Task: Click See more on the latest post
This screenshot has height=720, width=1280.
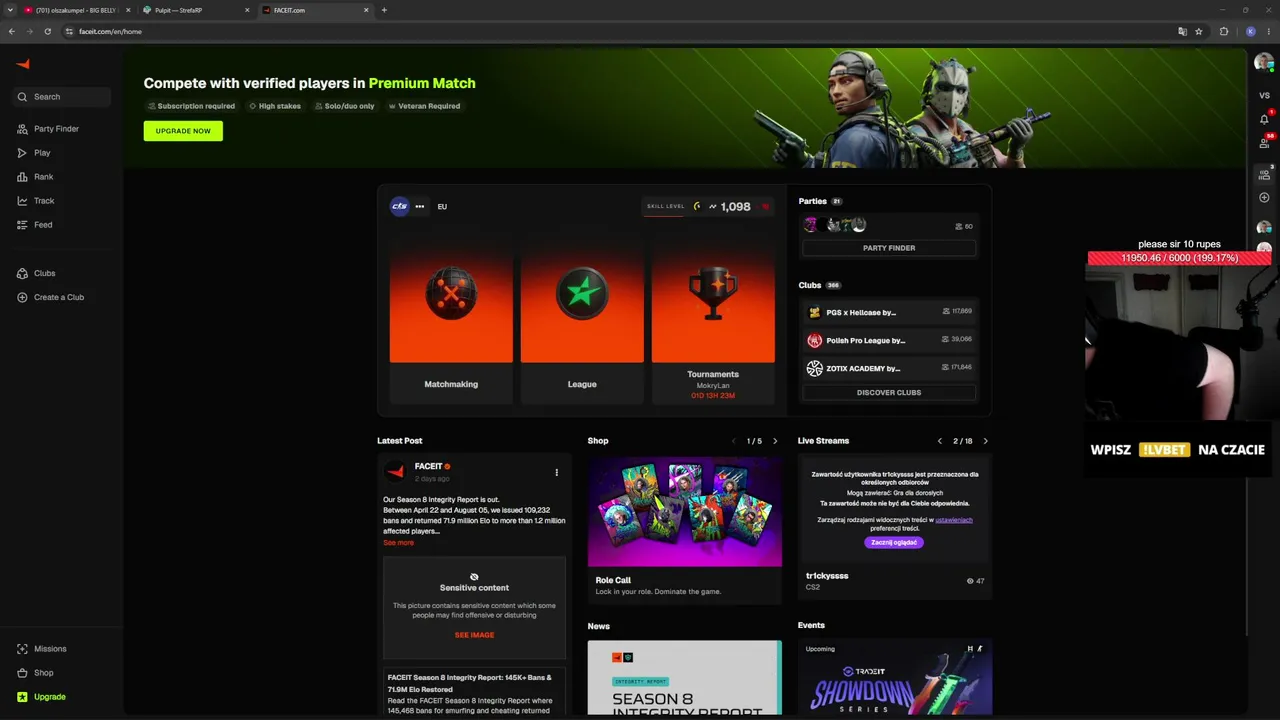Action: click(398, 543)
